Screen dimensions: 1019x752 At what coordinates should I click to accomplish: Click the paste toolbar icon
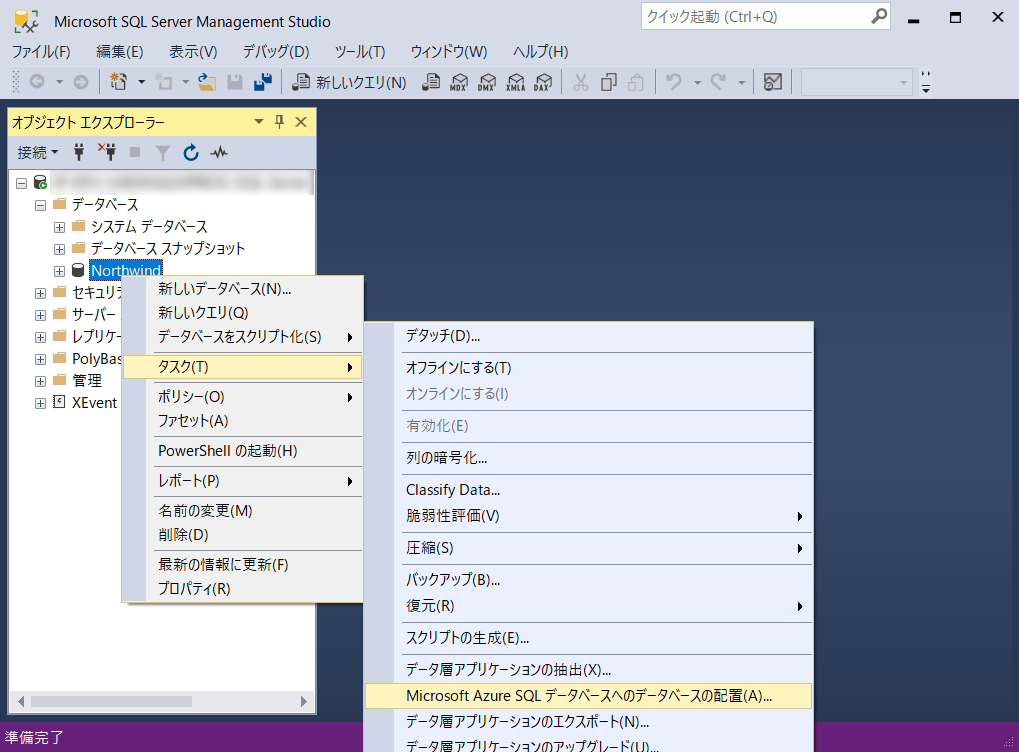[636, 82]
